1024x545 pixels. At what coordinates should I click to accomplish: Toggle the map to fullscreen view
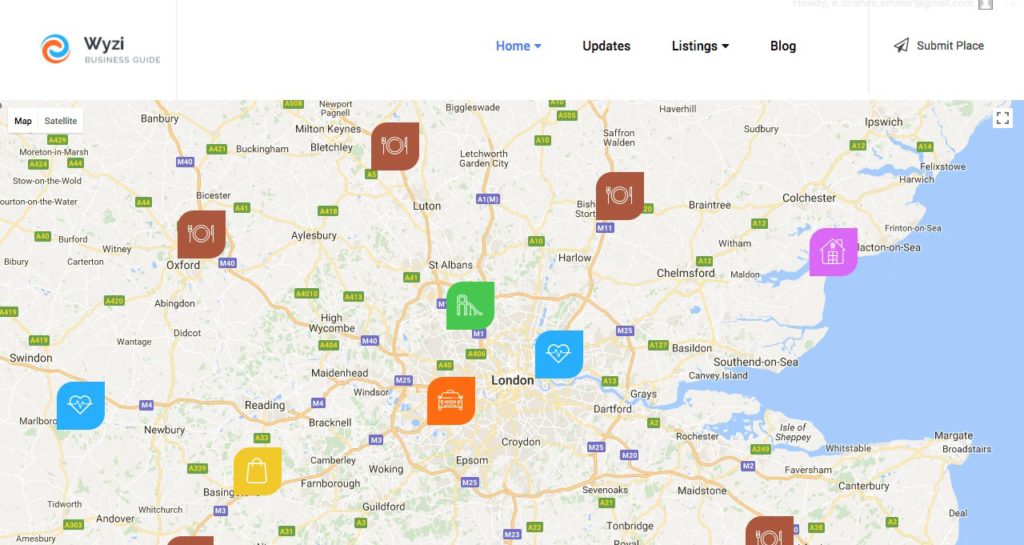point(1002,118)
